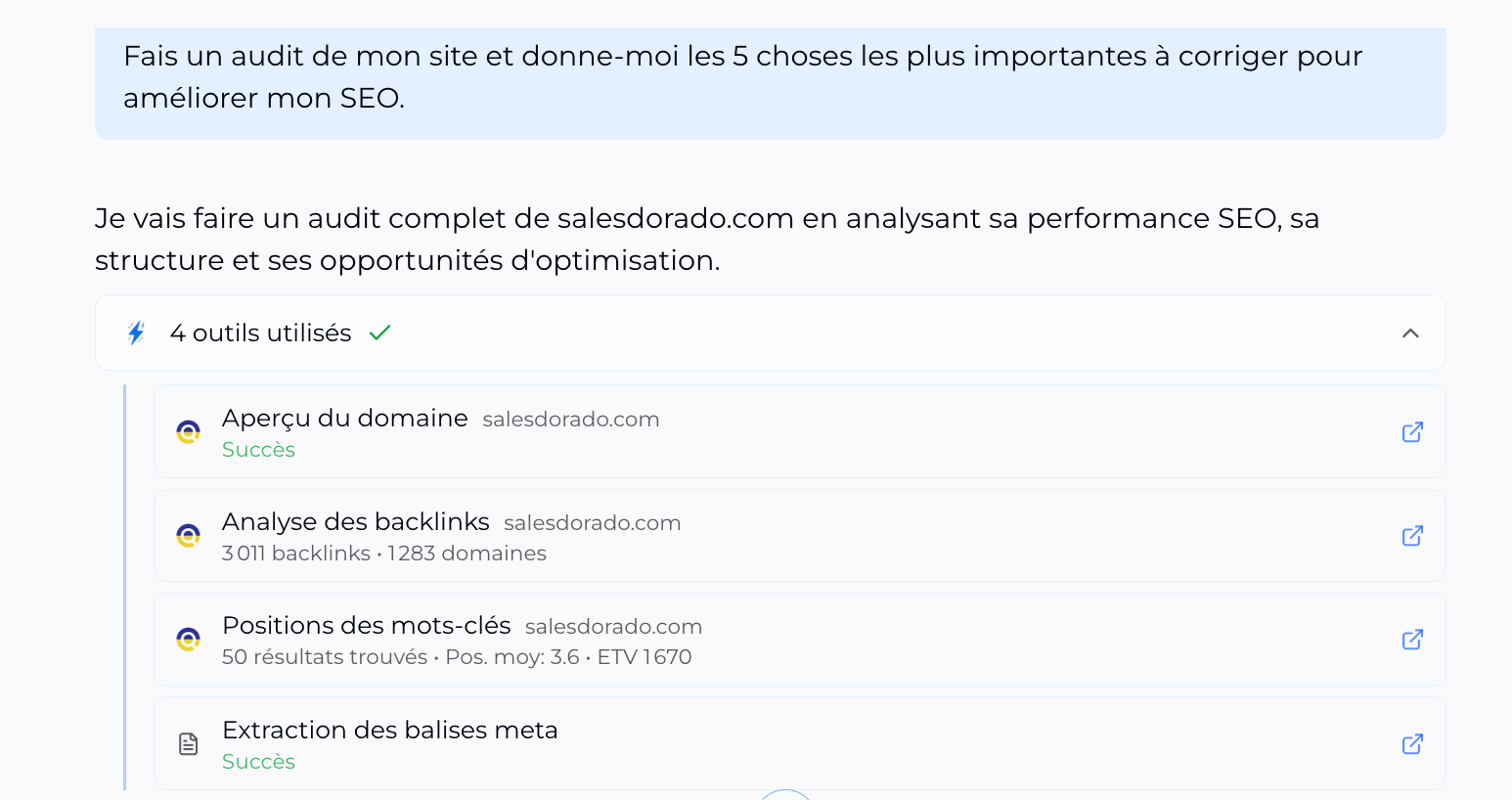This screenshot has width=1512, height=800.
Task: Click the logo icon beside Analyse des backlinks
Action: (x=188, y=536)
